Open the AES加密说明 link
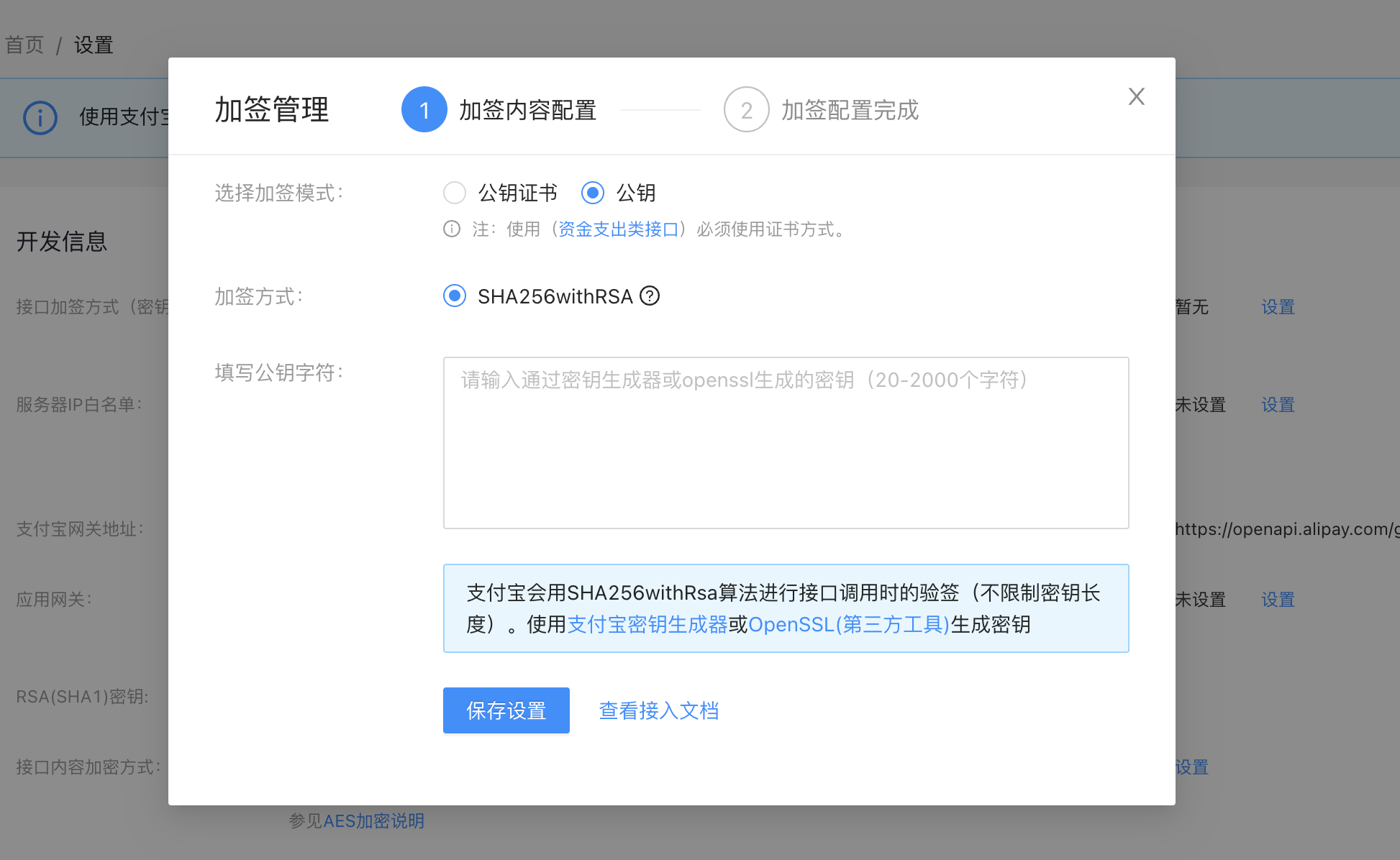The image size is (1400, 860). click(373, 821)
